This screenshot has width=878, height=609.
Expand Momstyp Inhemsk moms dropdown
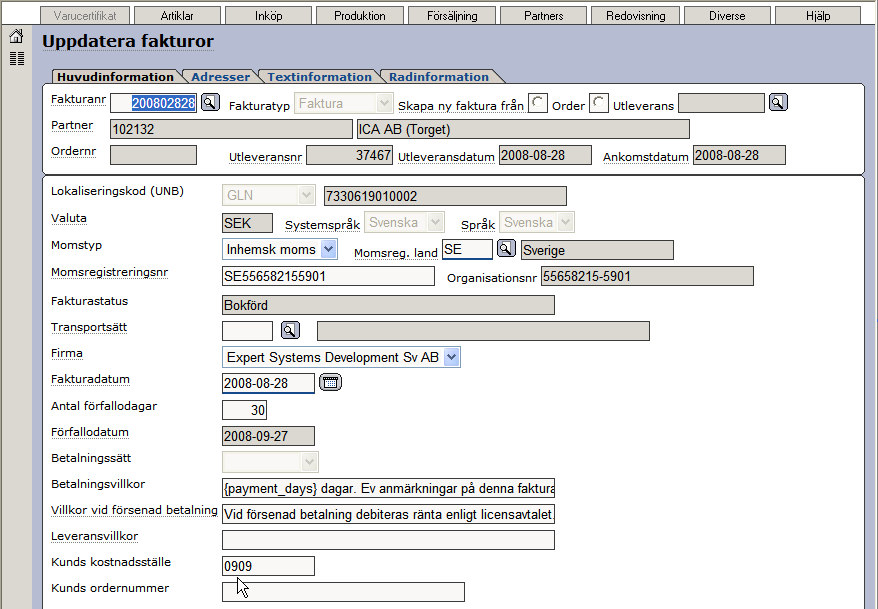(280, 249)
